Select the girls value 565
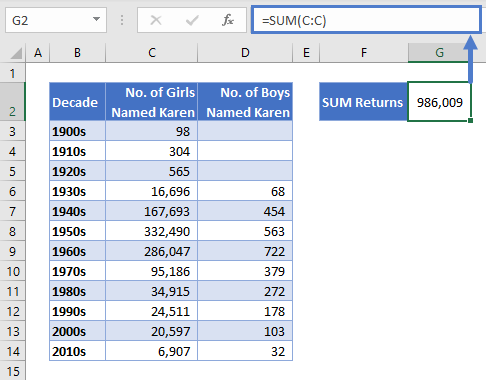The image size is (486, 380). 152,171
